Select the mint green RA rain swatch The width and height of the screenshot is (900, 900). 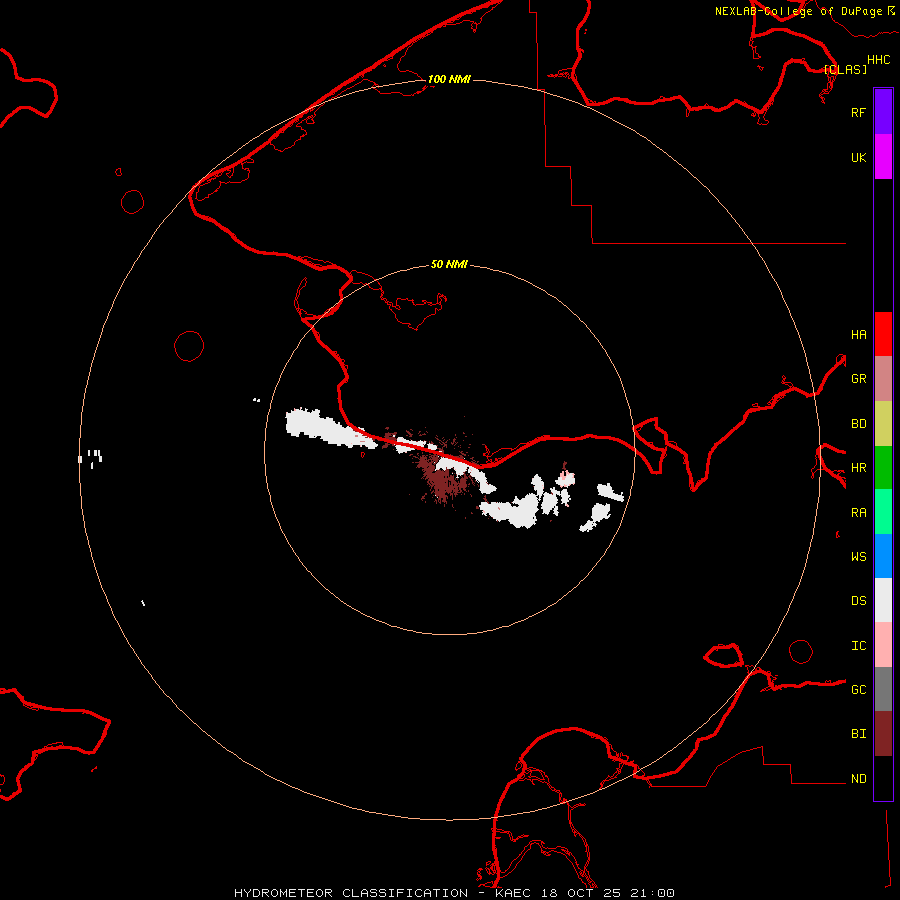pos(883,511)
